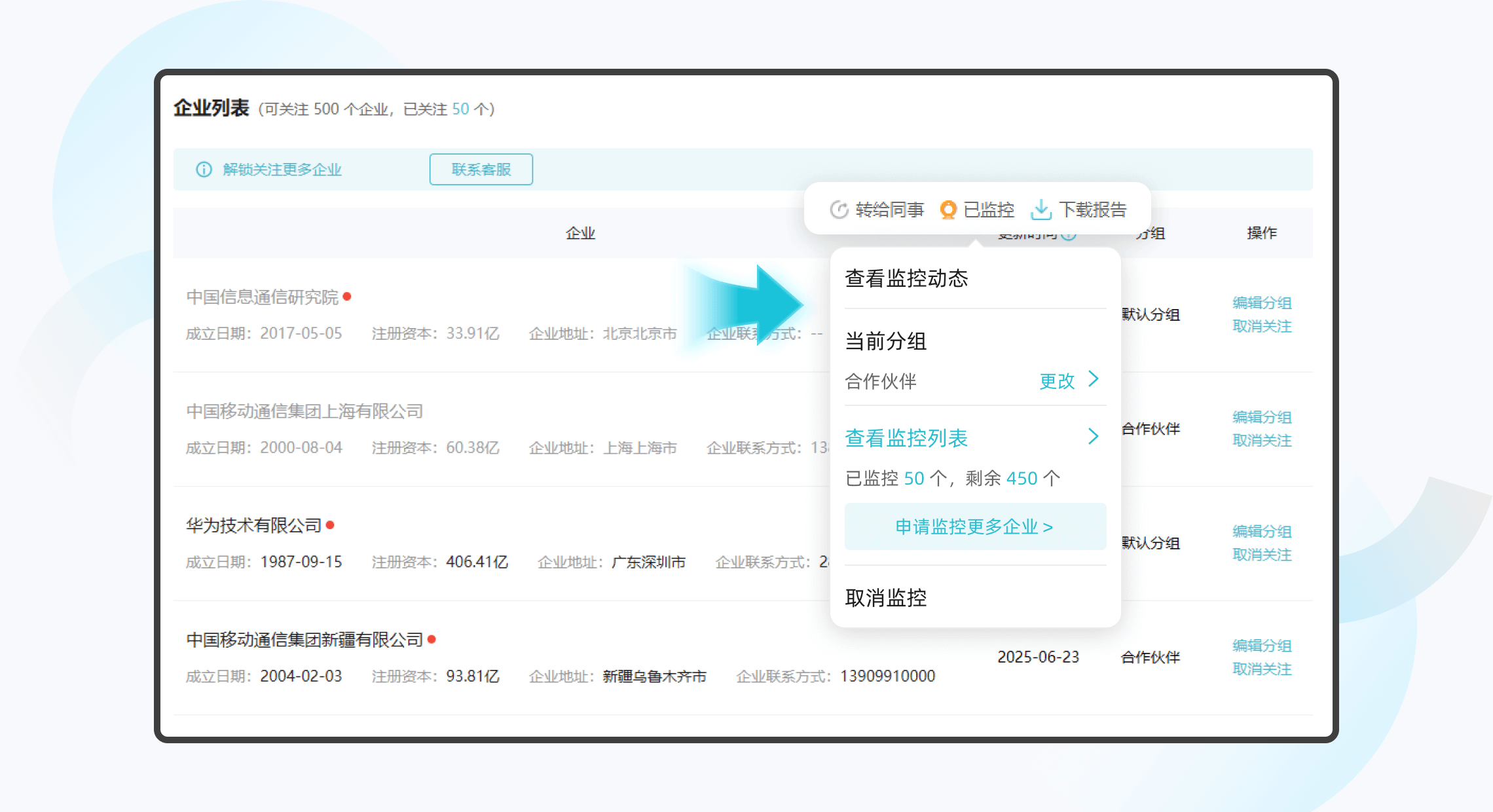Click 编辑分组 for 华为技术有限公司
The height and width of the screenshot is (812, 1493).
(x=1262, y=531)
